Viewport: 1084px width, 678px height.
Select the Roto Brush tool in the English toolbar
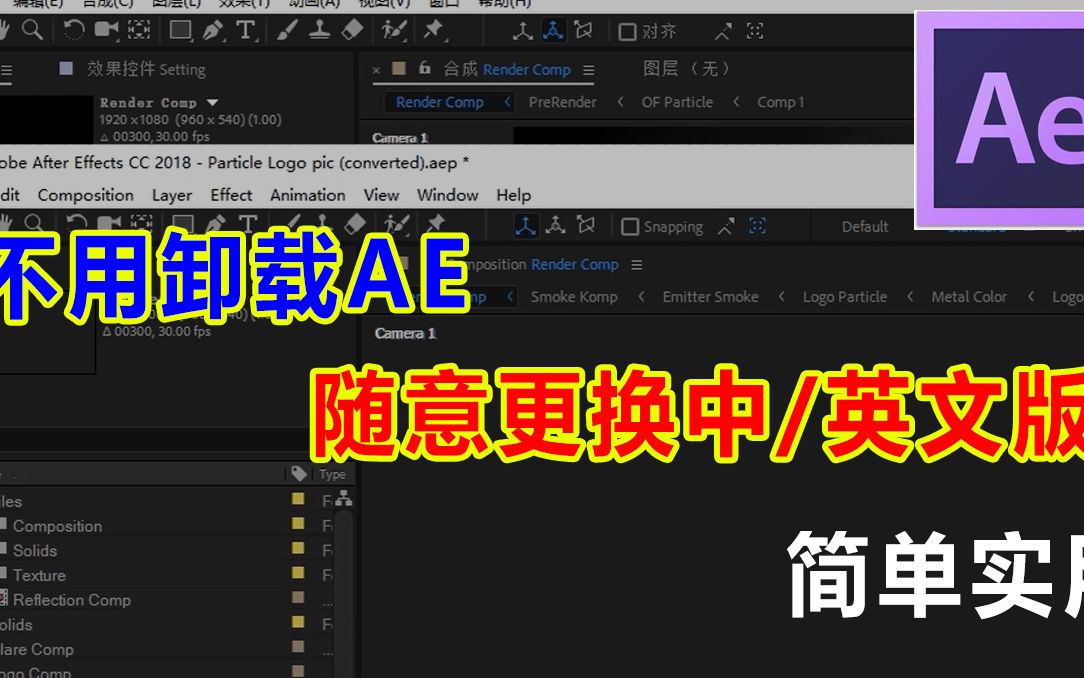pos(396,225)
